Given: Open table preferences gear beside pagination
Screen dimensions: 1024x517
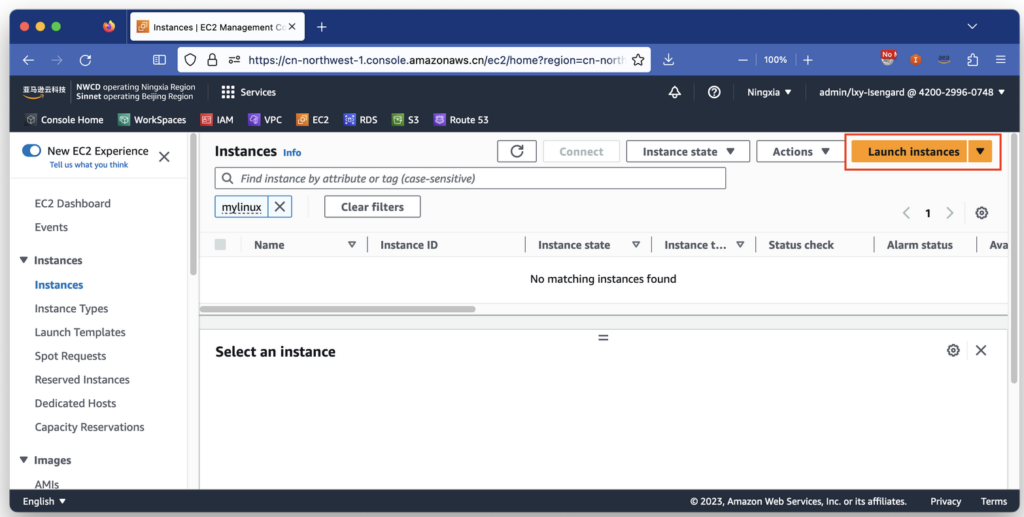Looking at the screenshot, I should (982, 213).
